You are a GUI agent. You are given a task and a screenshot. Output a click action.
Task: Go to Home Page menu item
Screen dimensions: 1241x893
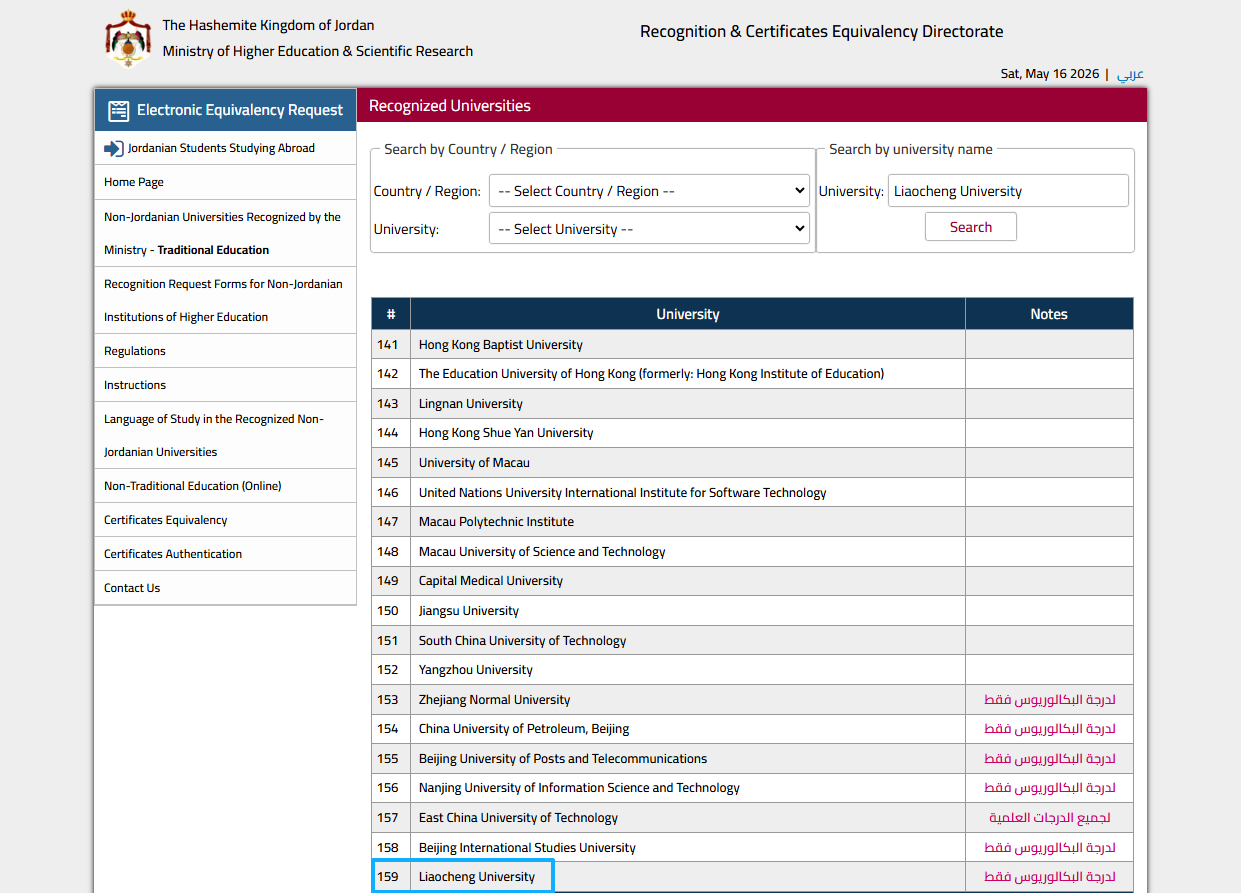click(x=226, y=182)
